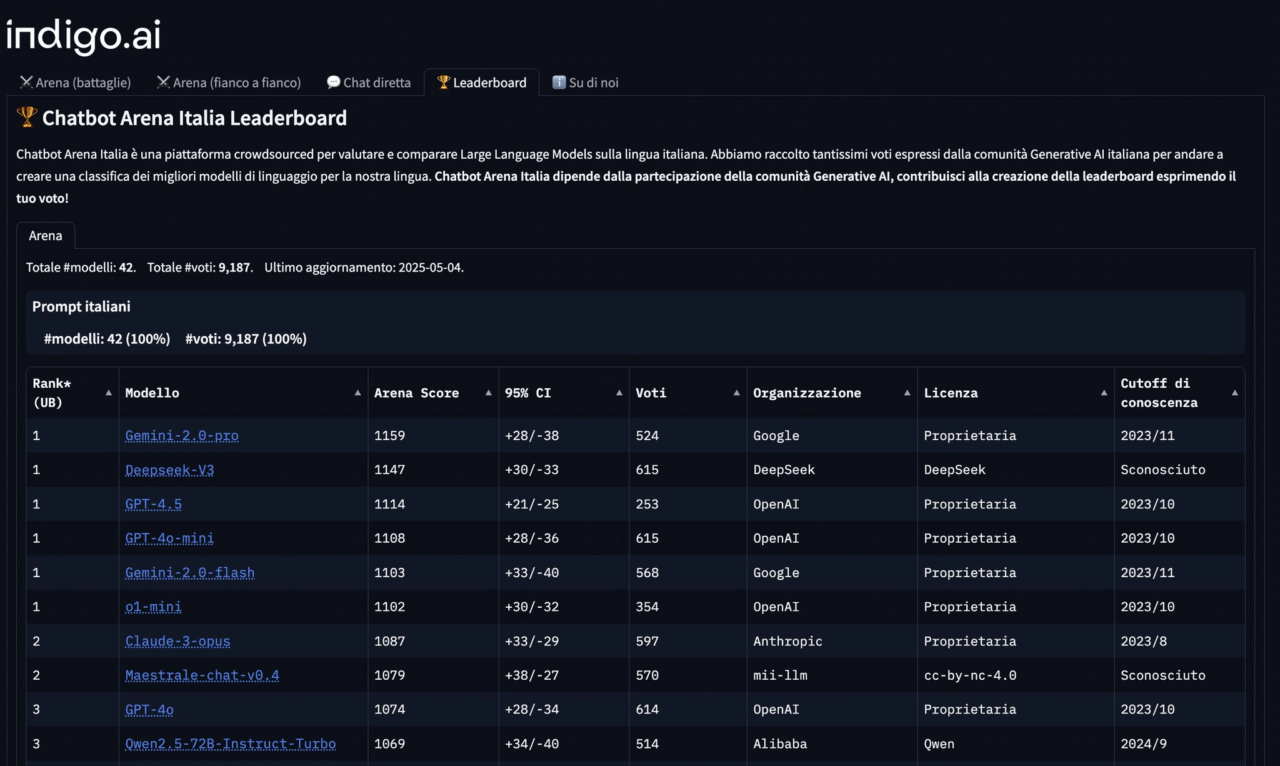Image resolution: width=1280 pixels, height=766 pixels.
Task: Select the Leaderboard tab
Action: tap(482, 82)
